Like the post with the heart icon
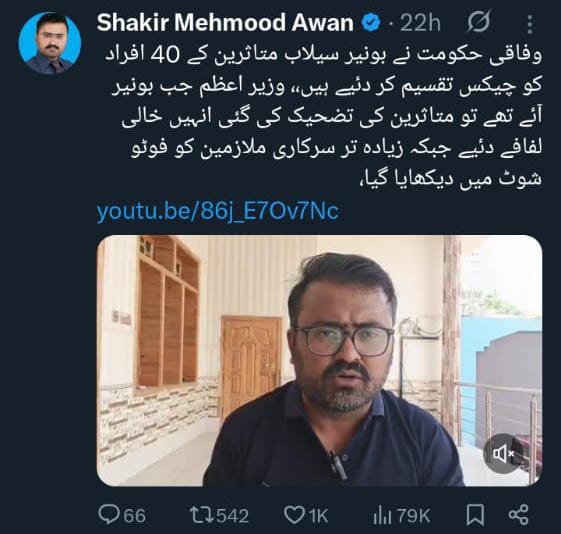 click(x=294, y=515)
